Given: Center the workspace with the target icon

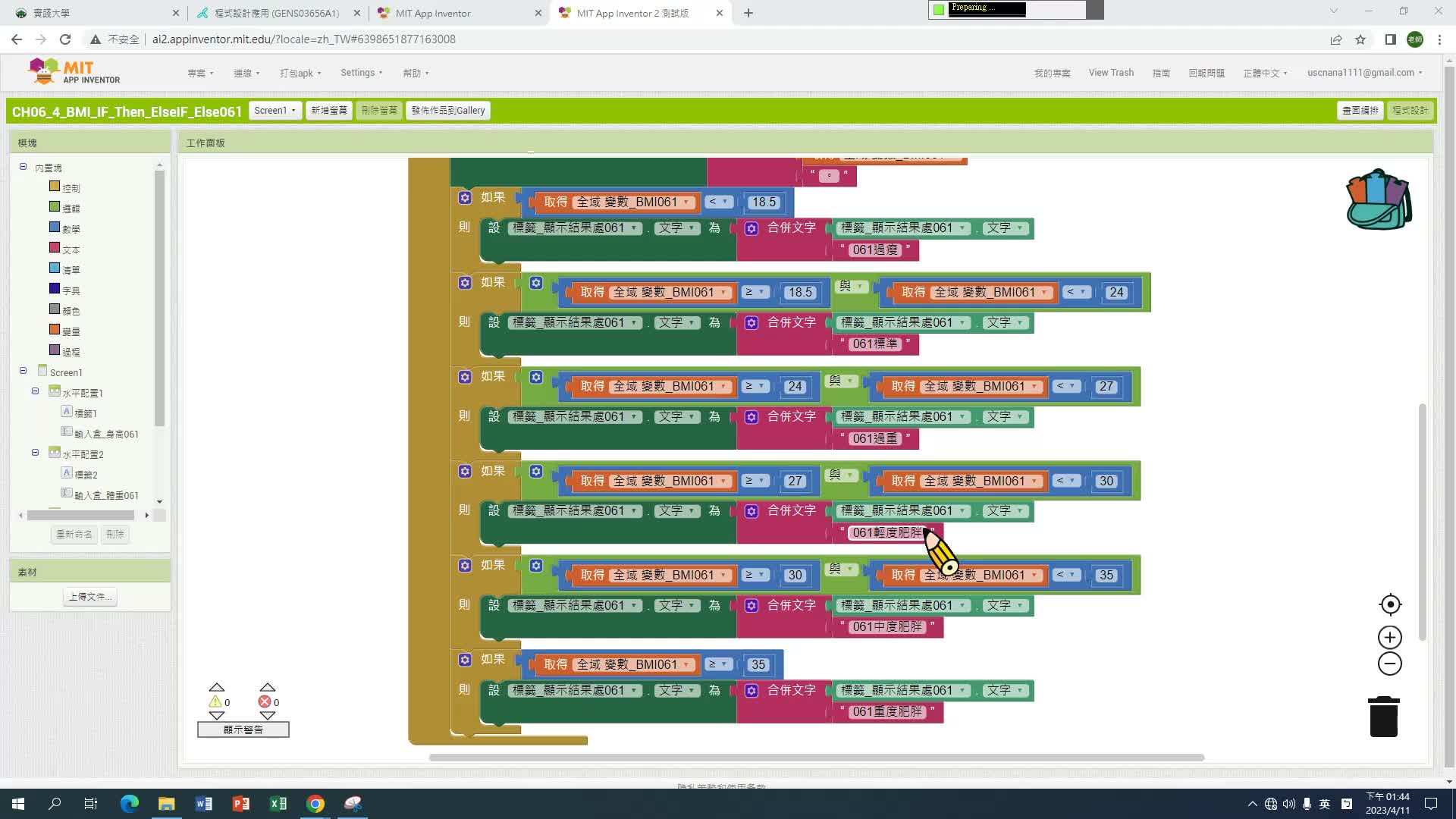Looking at the screenshot, I should click(x=1390, y=604).
